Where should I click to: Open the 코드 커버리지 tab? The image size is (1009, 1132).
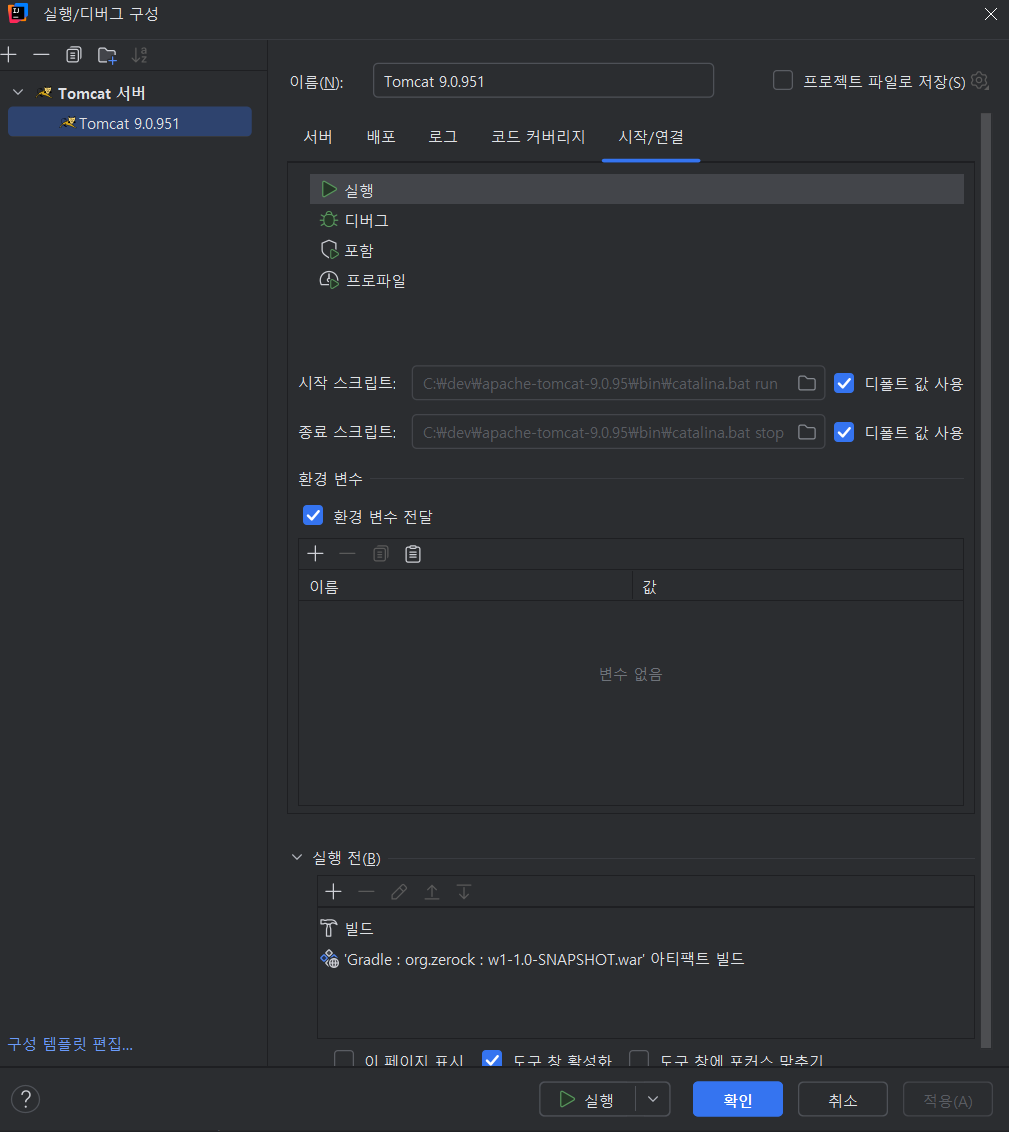(x=538, y=136)
